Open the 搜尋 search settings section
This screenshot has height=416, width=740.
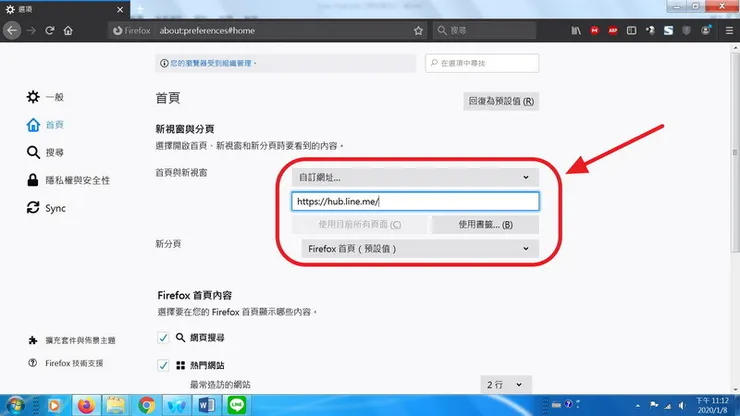[45, 153]
